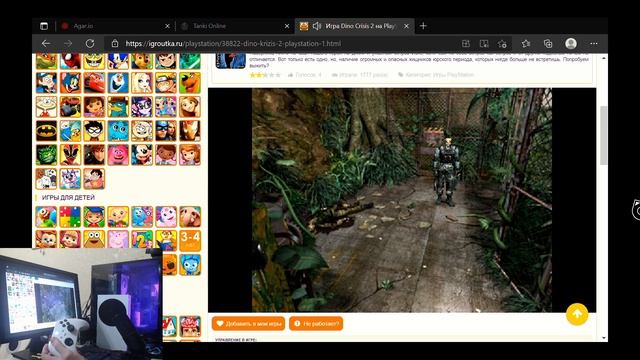Click the page vertical scrollbar thumb
The height and width of the screenshot is (360, 640).
pos(604,136)
